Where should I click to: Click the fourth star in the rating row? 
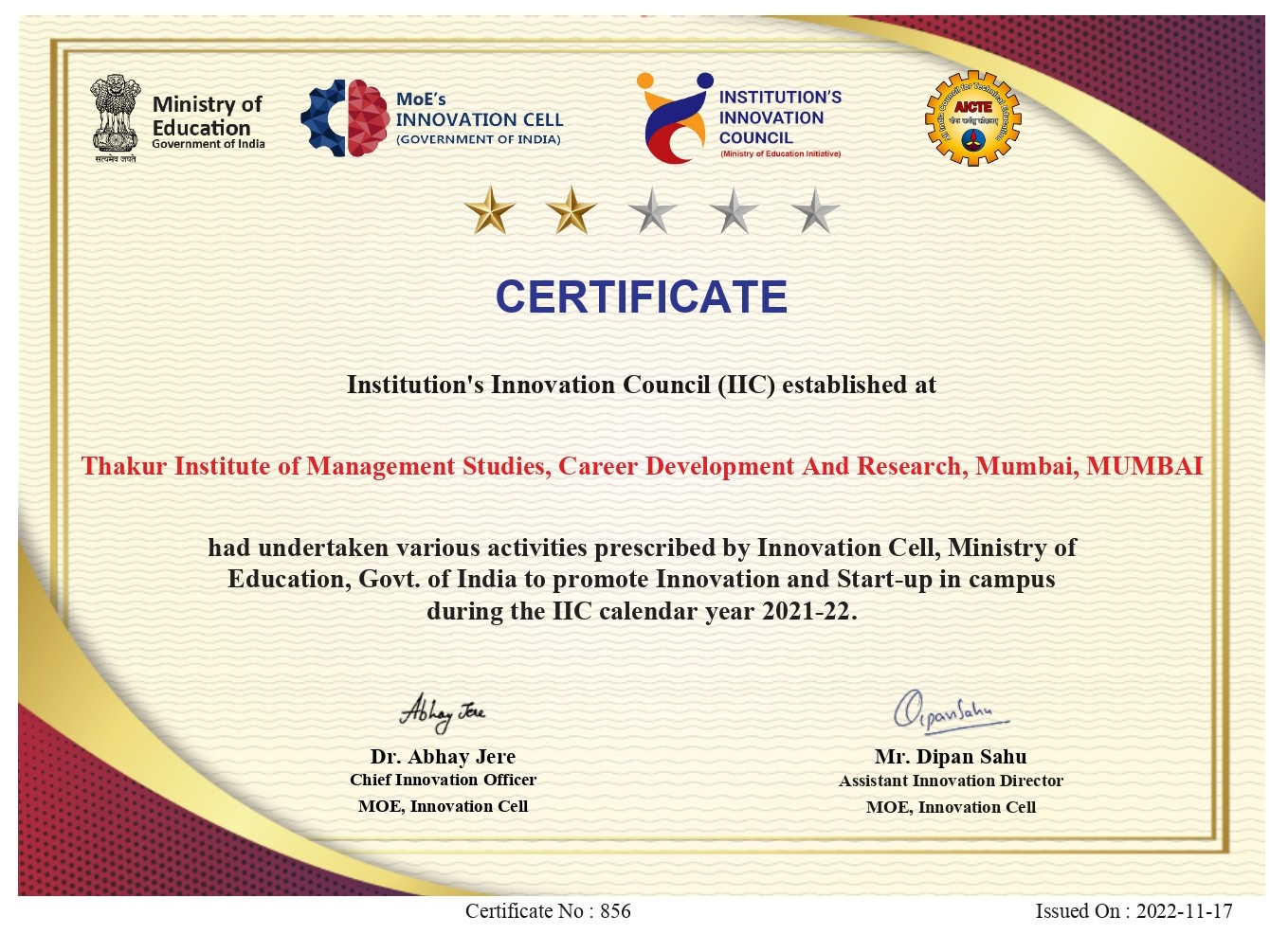click(734, 210)
